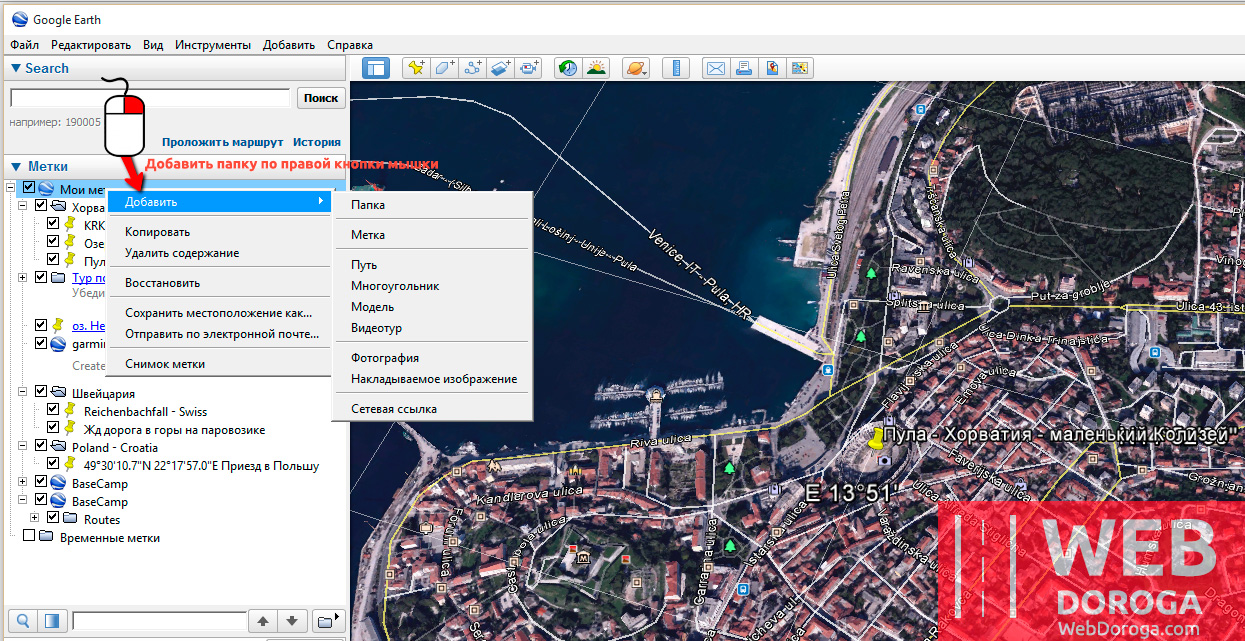
Task: Click the yellow Пула placemark pin on map
Action: [877, 440]
